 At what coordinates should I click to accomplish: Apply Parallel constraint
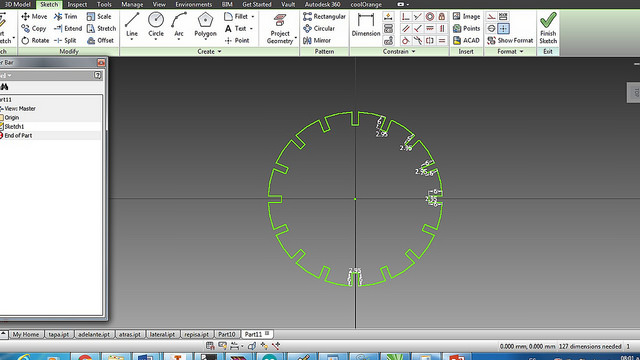[x=405, y=29]
